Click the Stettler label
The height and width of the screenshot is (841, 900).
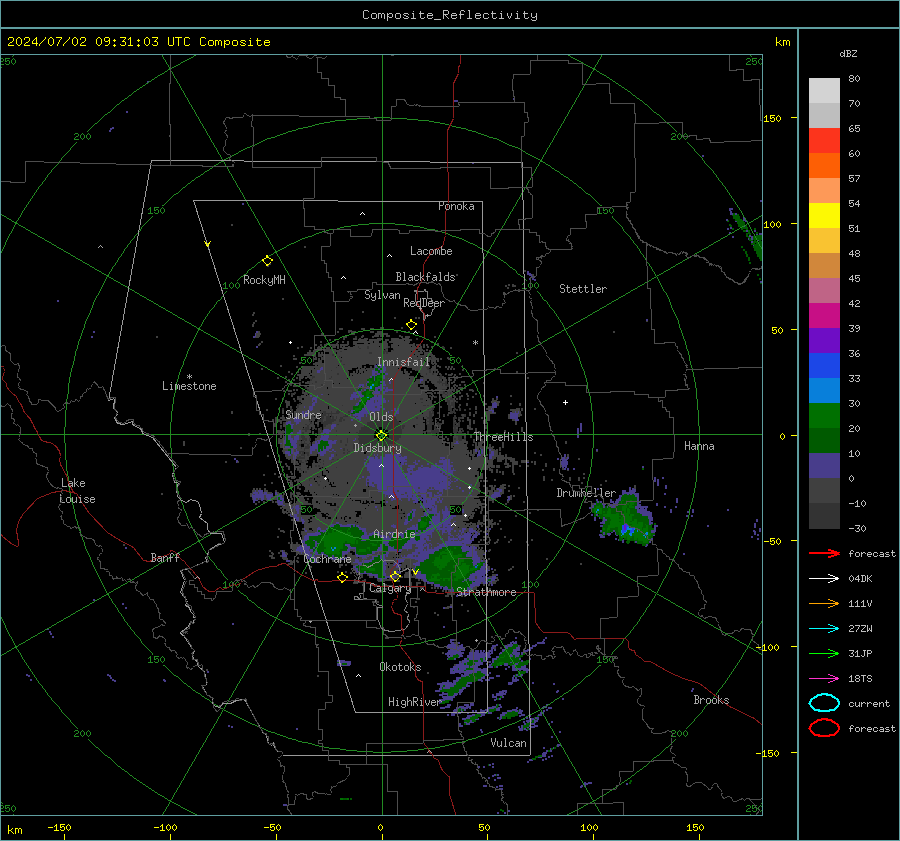[583, 289]
